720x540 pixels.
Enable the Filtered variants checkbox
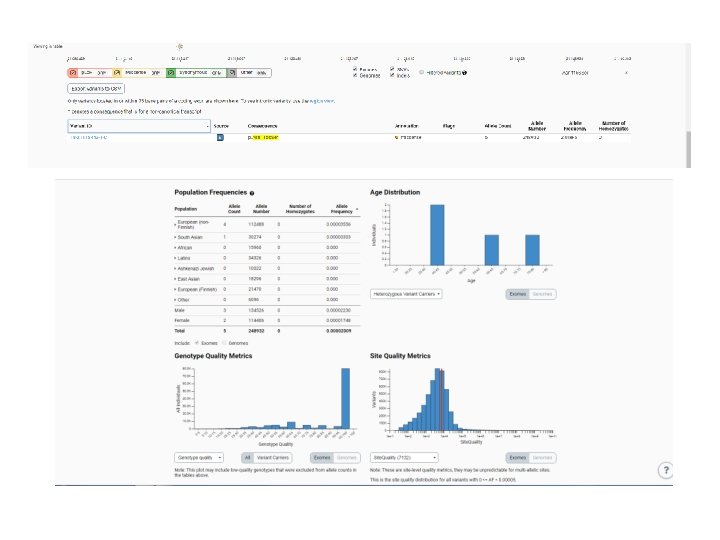(x=422, y=72)
